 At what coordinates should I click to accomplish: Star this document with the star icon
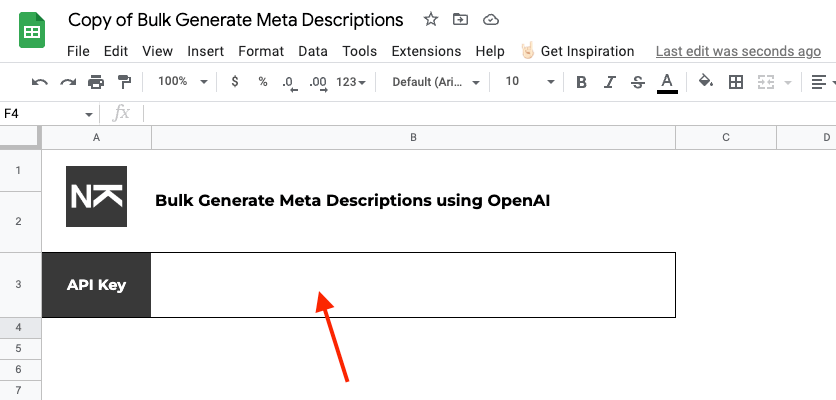[x=430, y=20]
